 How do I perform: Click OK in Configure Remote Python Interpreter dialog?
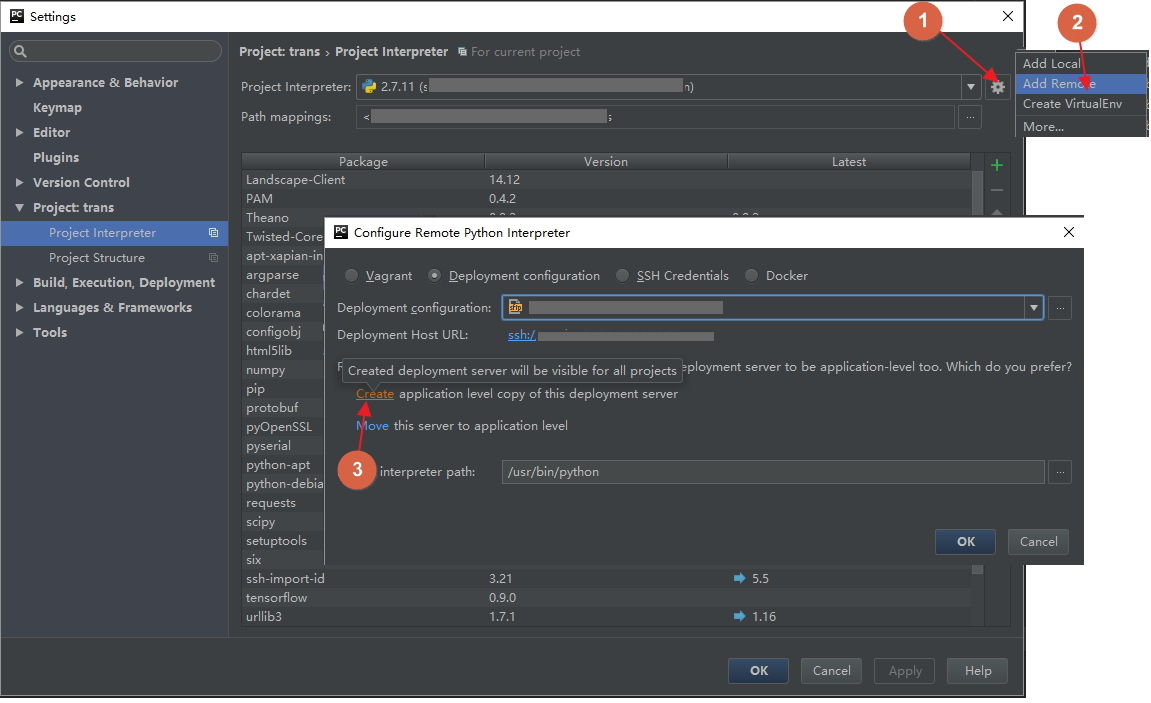[x=965, y=542]
